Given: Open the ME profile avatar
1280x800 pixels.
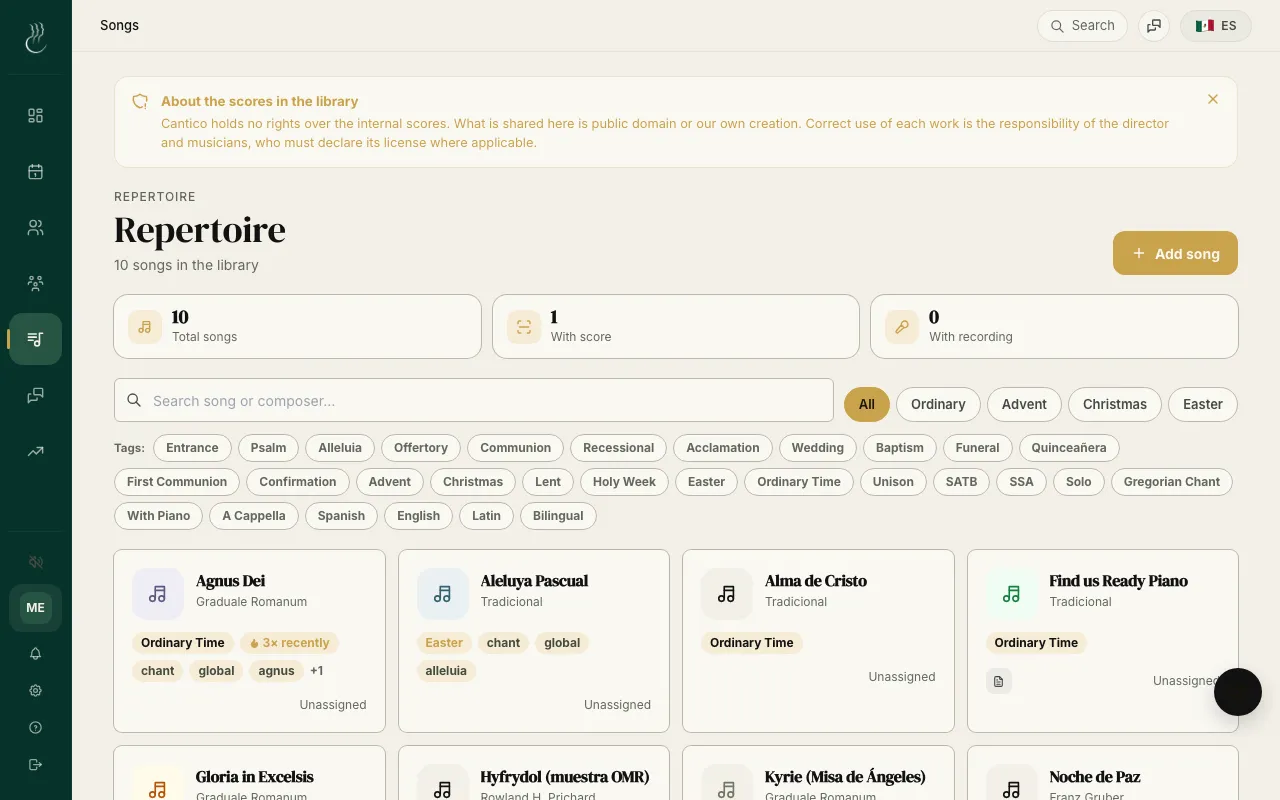Looking at the screenshot, I should (x=35, y=608).
